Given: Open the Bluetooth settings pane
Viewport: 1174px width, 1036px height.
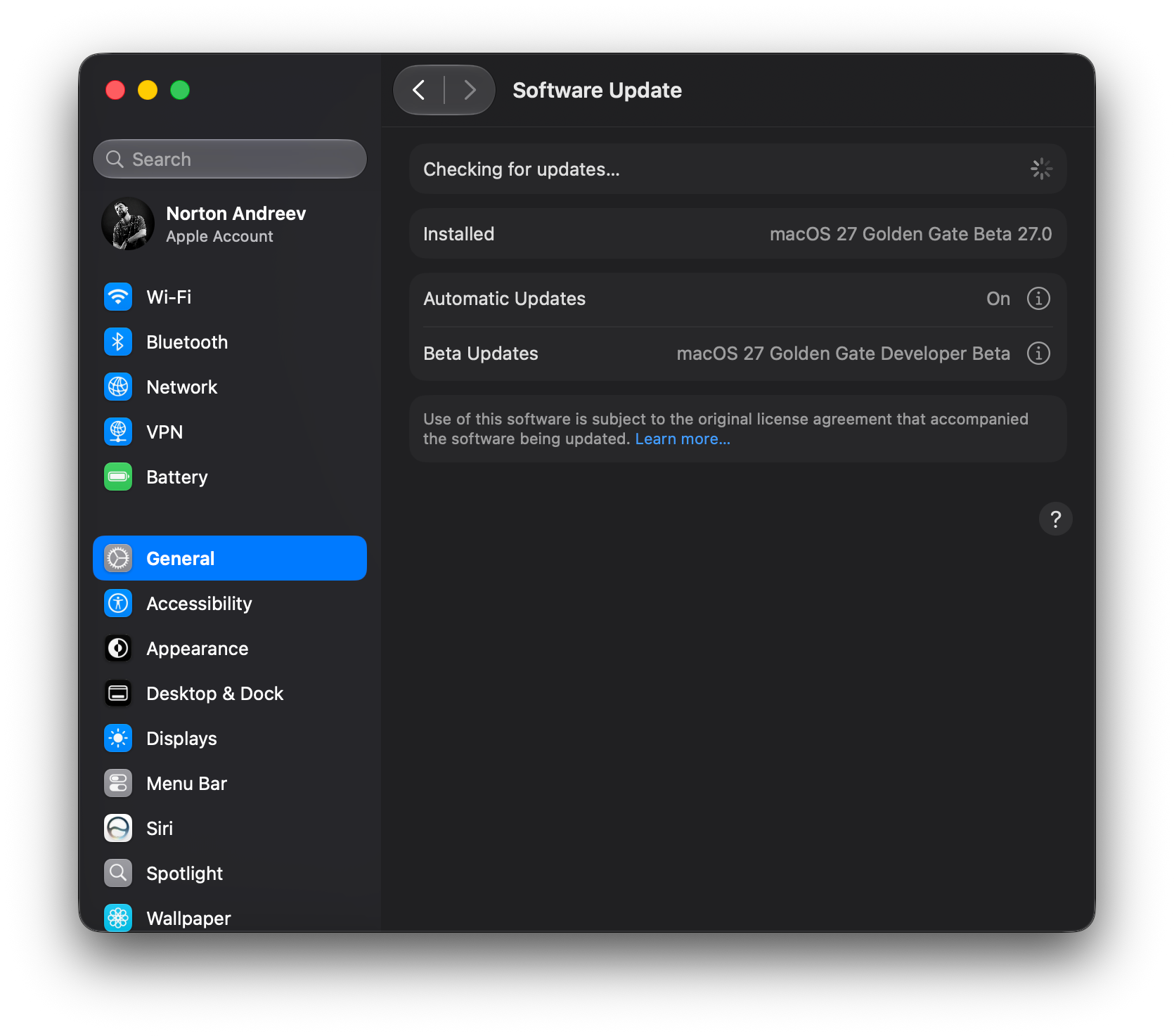Looking at the screenshot, I should point(230,342).
